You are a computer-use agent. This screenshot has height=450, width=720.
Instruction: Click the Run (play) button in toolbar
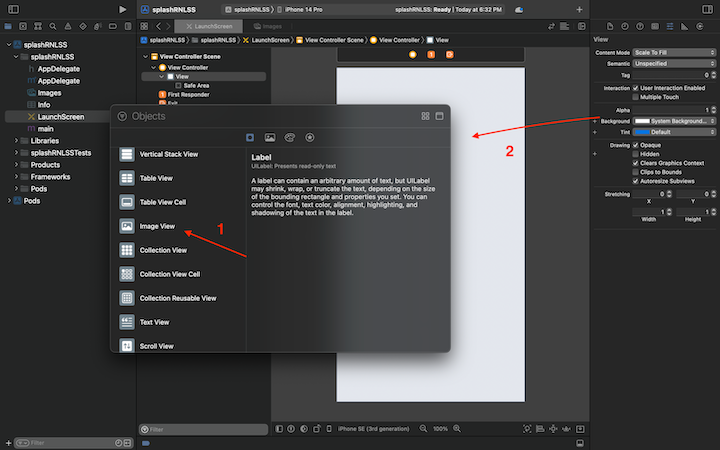122,9
